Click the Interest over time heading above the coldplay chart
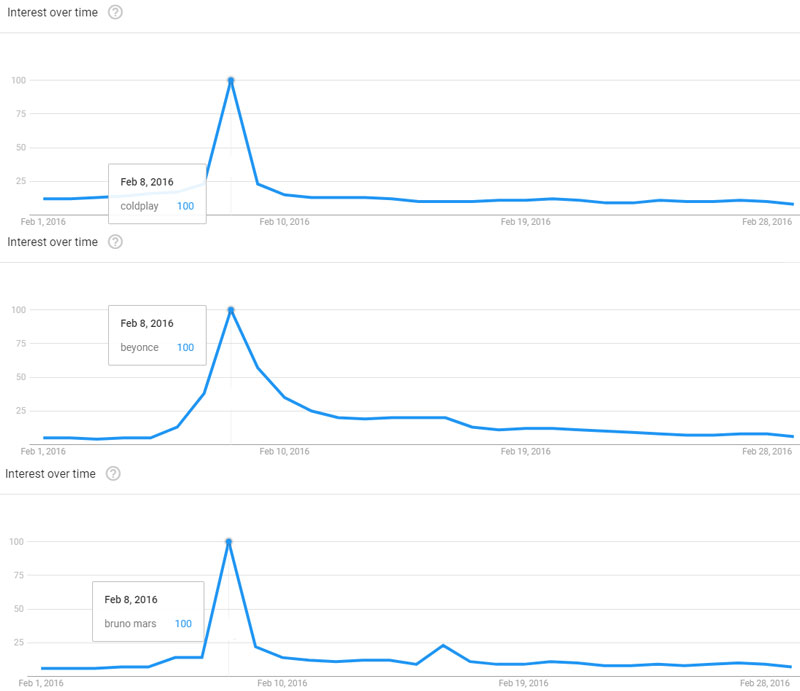The image size is (800, 691). point(53,12)
